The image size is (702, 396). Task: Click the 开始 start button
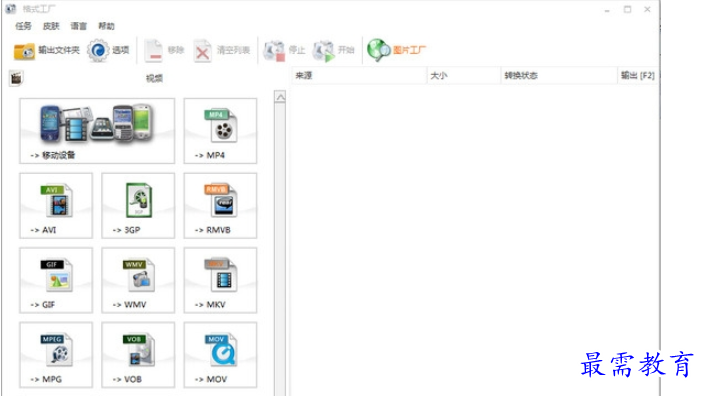[x=334, y=50]
